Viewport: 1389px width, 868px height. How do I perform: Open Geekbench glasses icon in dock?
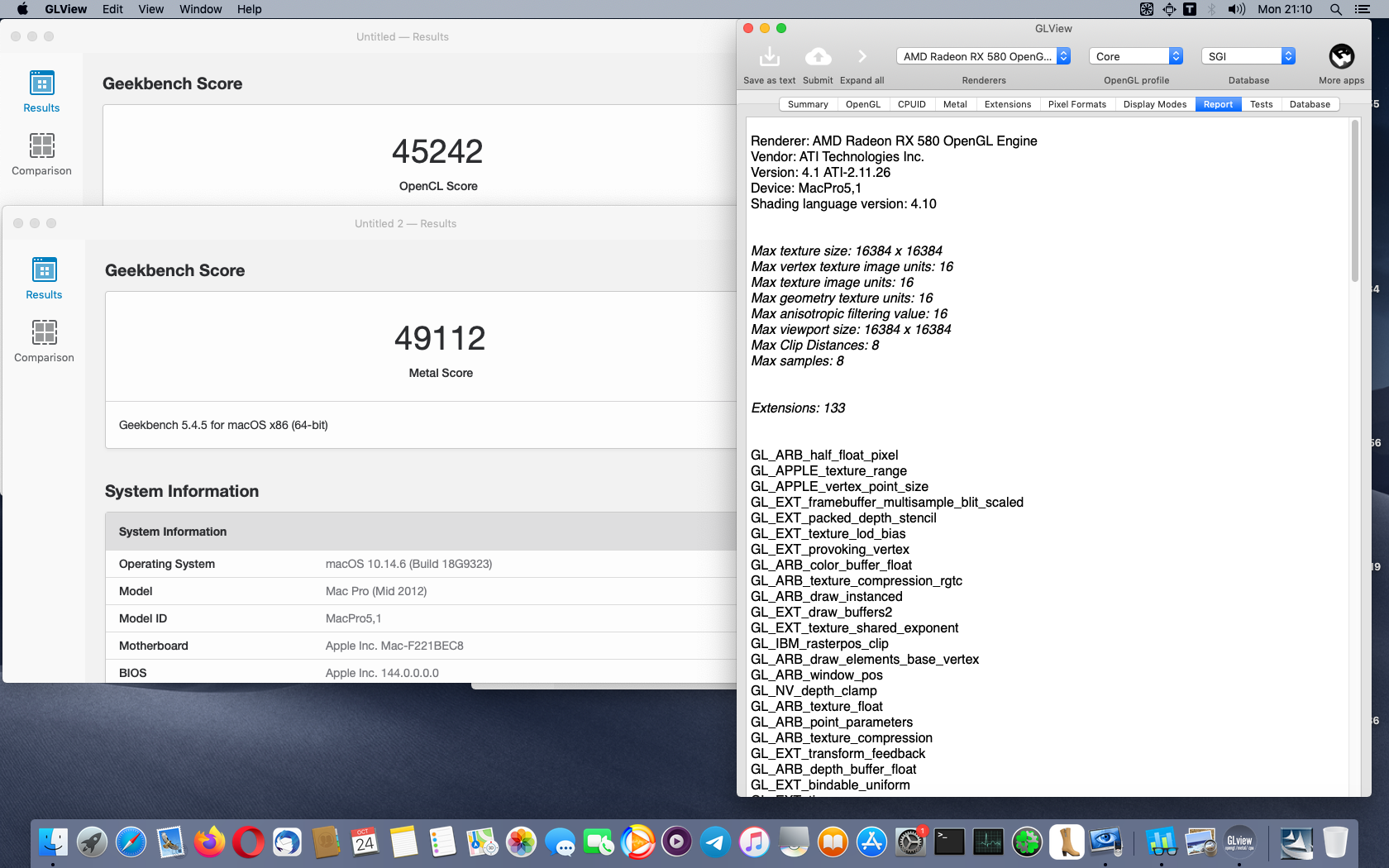coord(1161,842)
